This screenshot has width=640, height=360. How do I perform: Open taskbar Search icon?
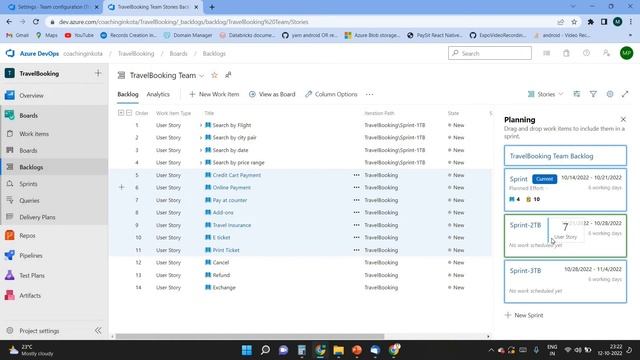point(265,350)
